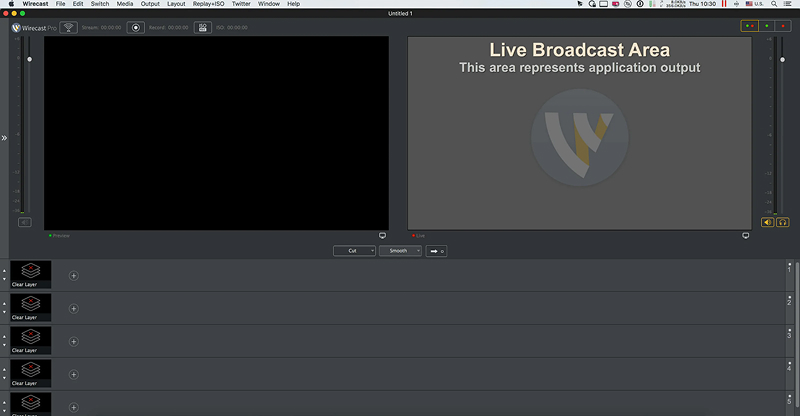Toggle layer 4 number indicator
The width and height of the screenshot is (800, 416).
(x=789, y=367)
